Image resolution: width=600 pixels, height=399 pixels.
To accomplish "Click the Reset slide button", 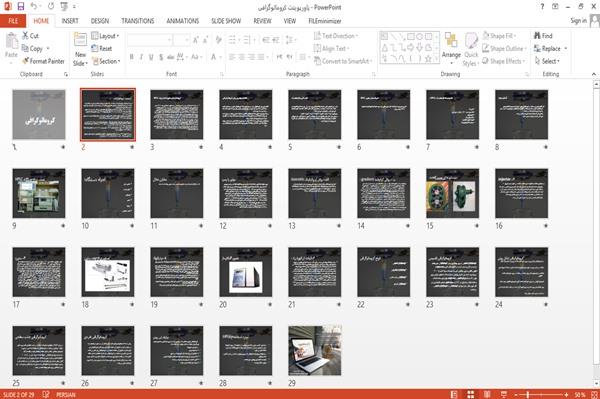I will [x=102, y=49].
